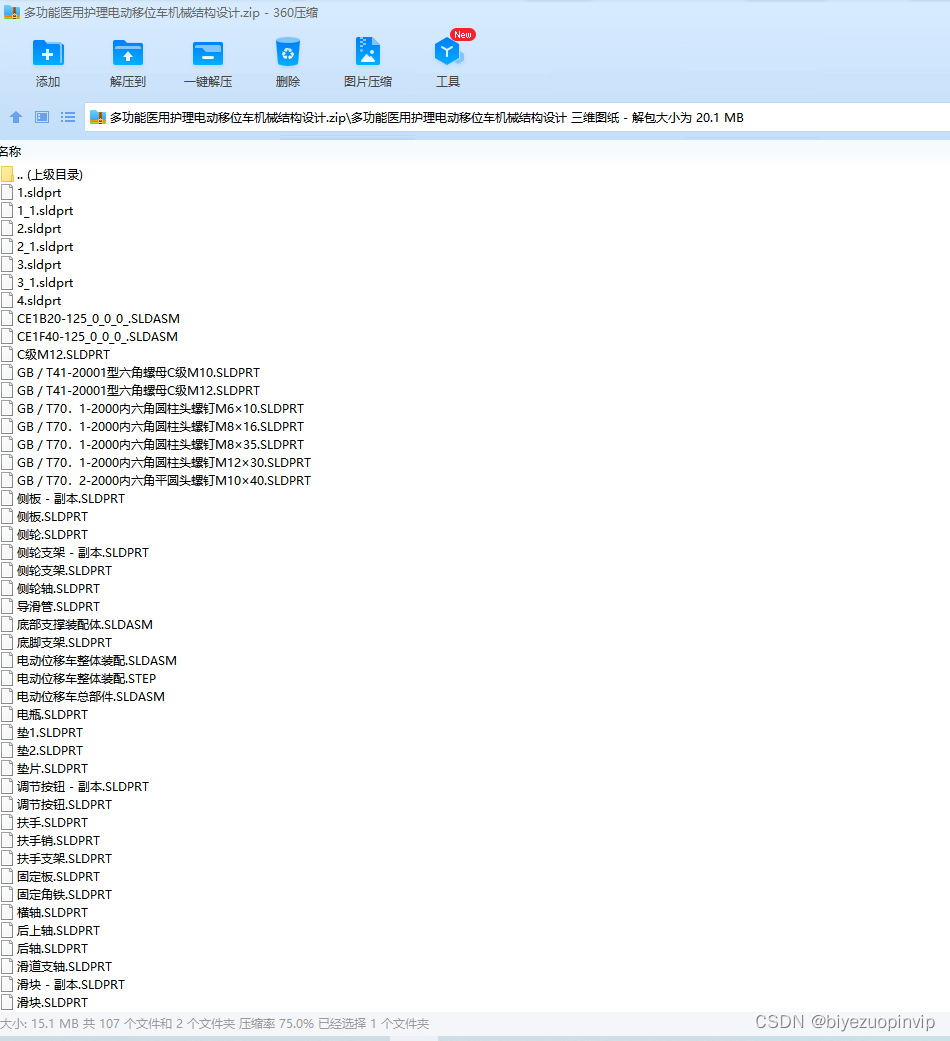Click the 360压缩 app icon in title bar

tap(11, 12)
